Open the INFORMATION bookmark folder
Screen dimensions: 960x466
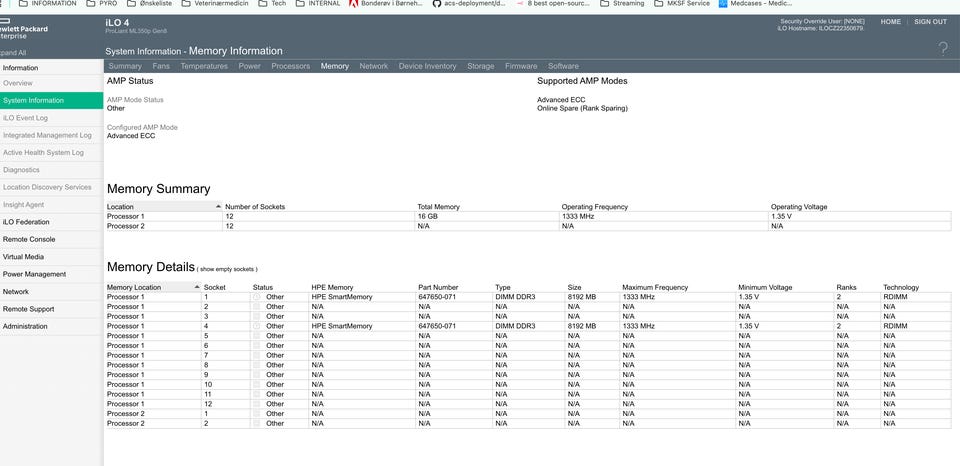pyautogui.click(x=48, y=4)
